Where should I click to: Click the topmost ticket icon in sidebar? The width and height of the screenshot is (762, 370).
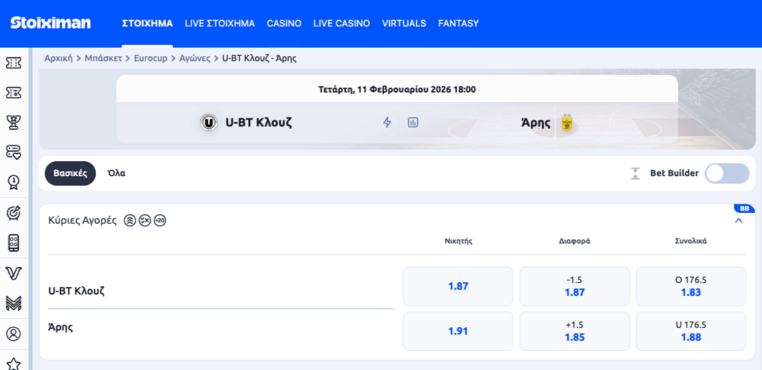click(x=14, y=63)
